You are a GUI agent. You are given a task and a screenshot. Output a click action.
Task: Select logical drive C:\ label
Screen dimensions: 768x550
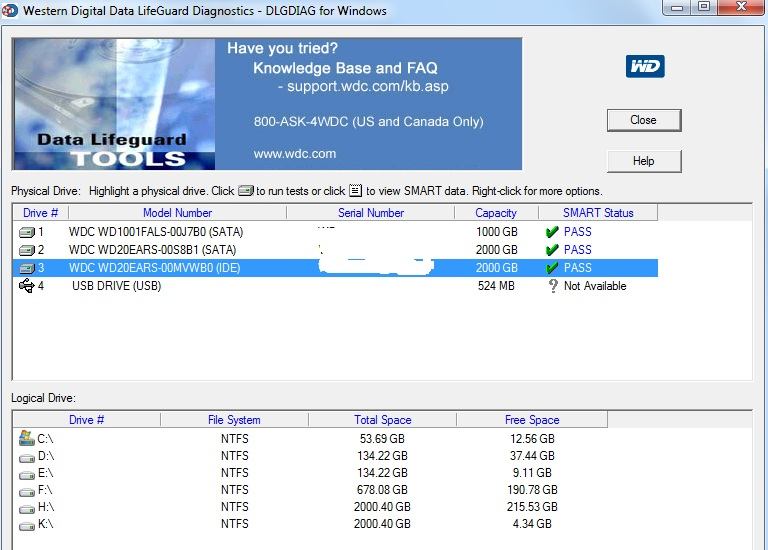tap(45, 439)
